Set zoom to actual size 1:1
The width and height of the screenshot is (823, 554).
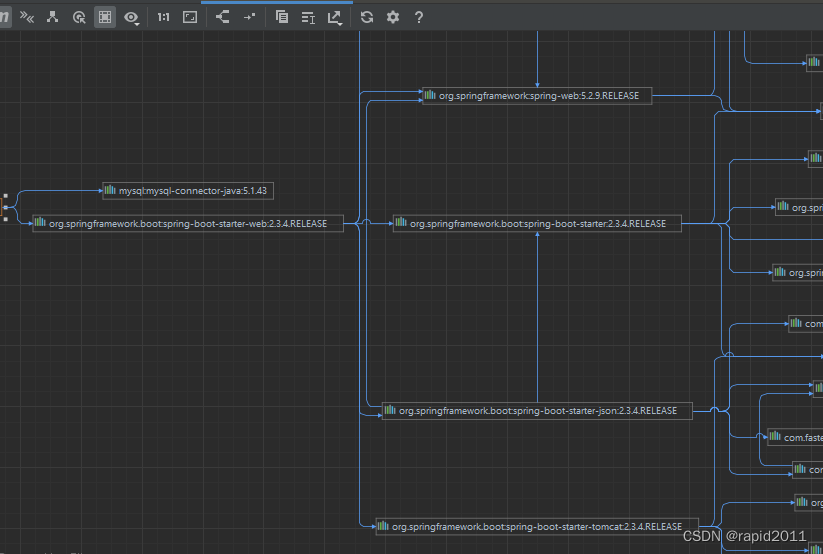tap(164, 17)
